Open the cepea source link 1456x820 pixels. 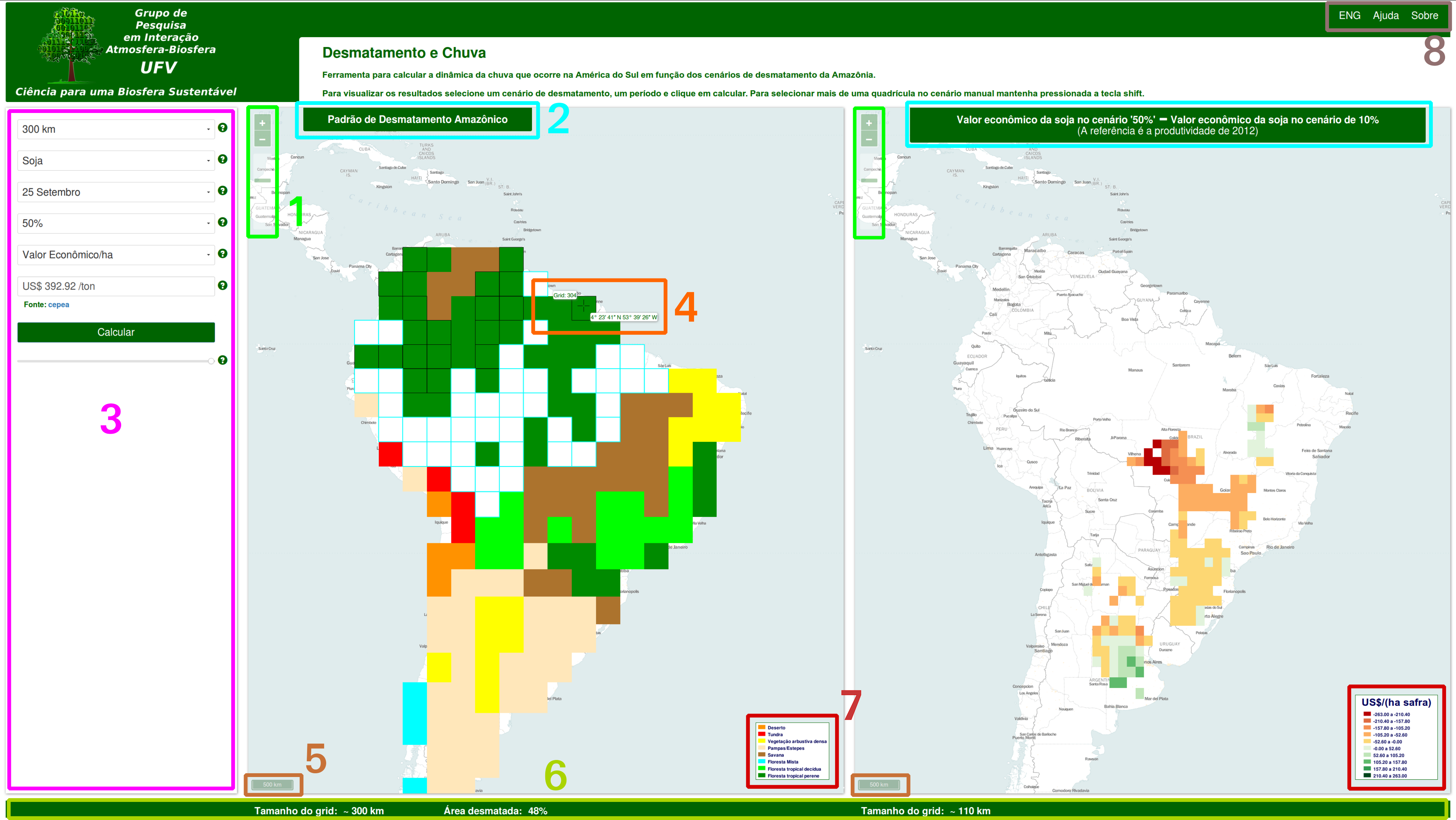[x=59, y=305]
